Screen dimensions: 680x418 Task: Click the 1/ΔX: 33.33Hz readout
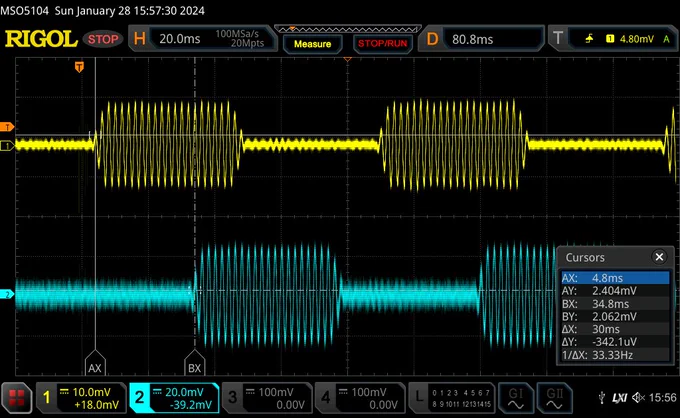[x=615, y=355]
